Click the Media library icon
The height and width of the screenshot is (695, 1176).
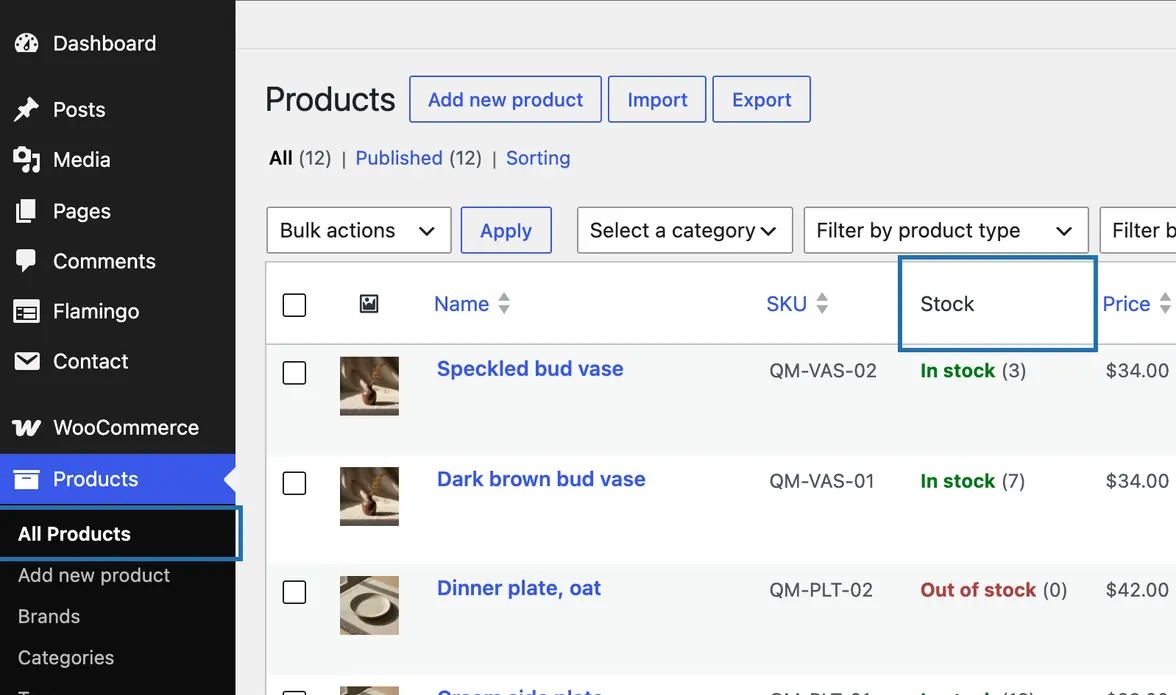pyautogui.click(x=26, y=160)
